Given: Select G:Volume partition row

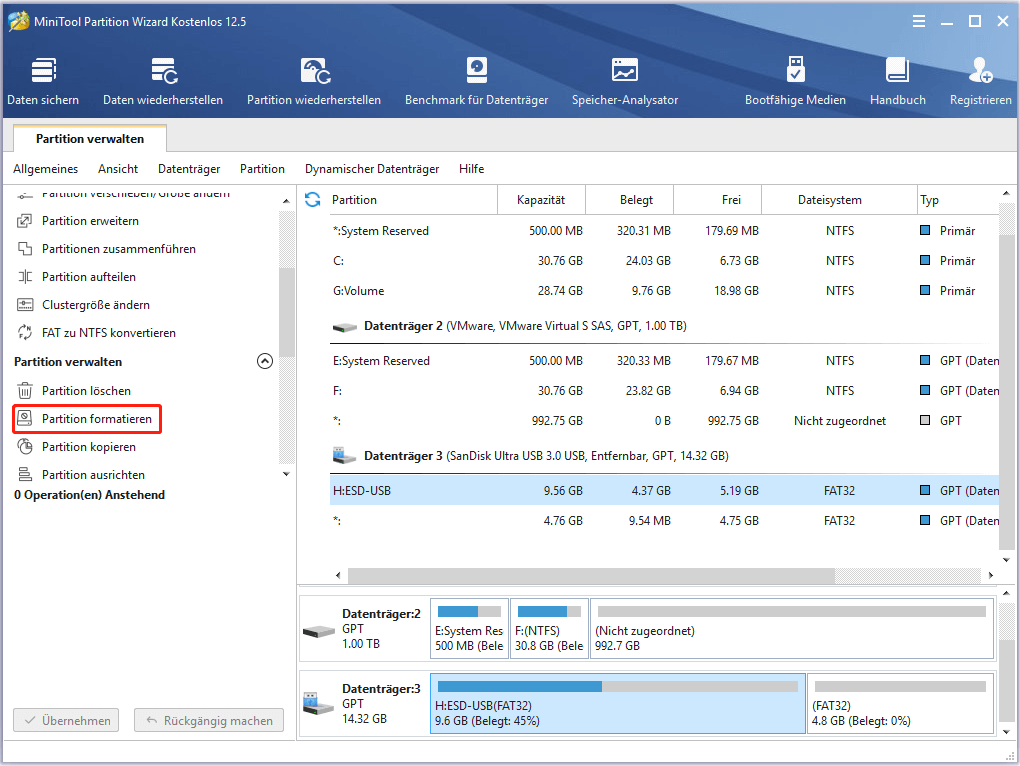Looking at the screenshot, I should [x=664, y=291].
